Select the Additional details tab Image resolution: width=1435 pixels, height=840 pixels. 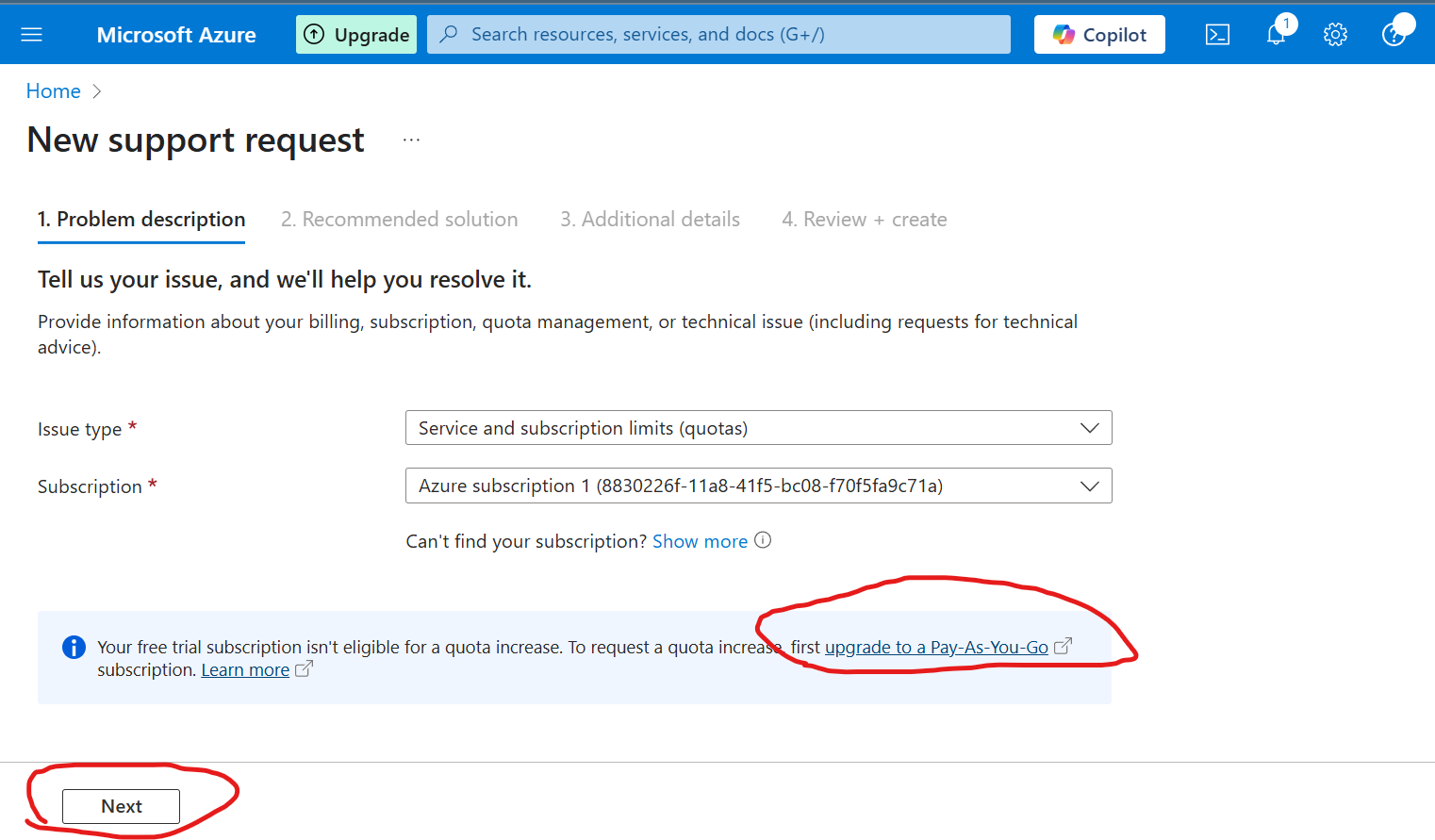pyautogui.click(x=651, y=220)
